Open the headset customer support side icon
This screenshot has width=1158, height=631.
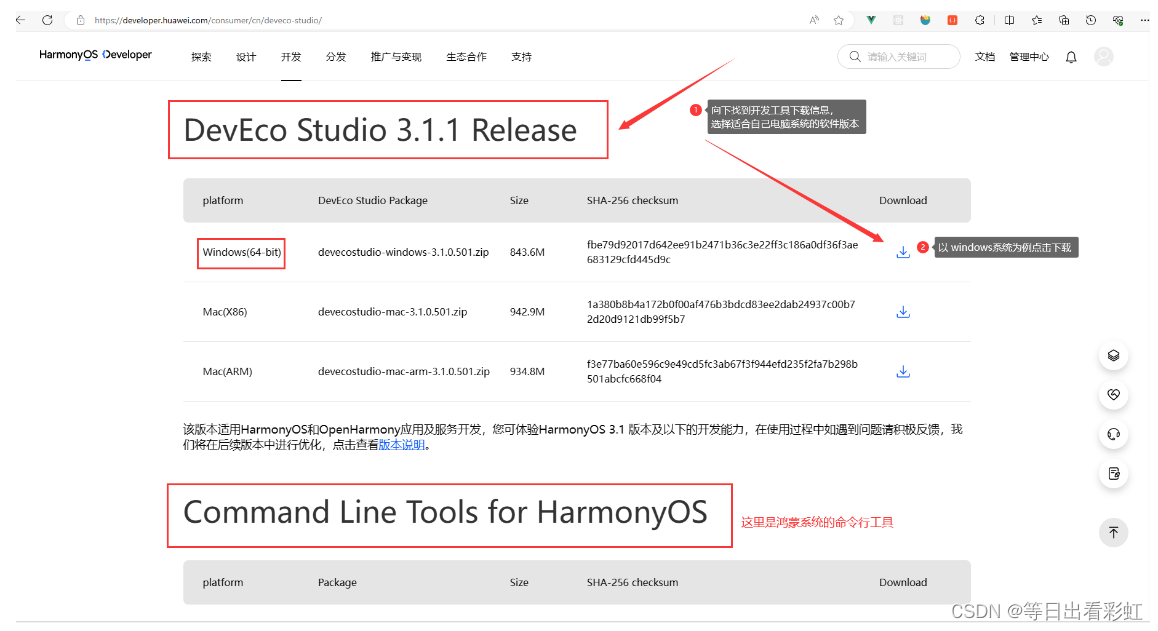pyautogui.click(x=1113, y=434)
